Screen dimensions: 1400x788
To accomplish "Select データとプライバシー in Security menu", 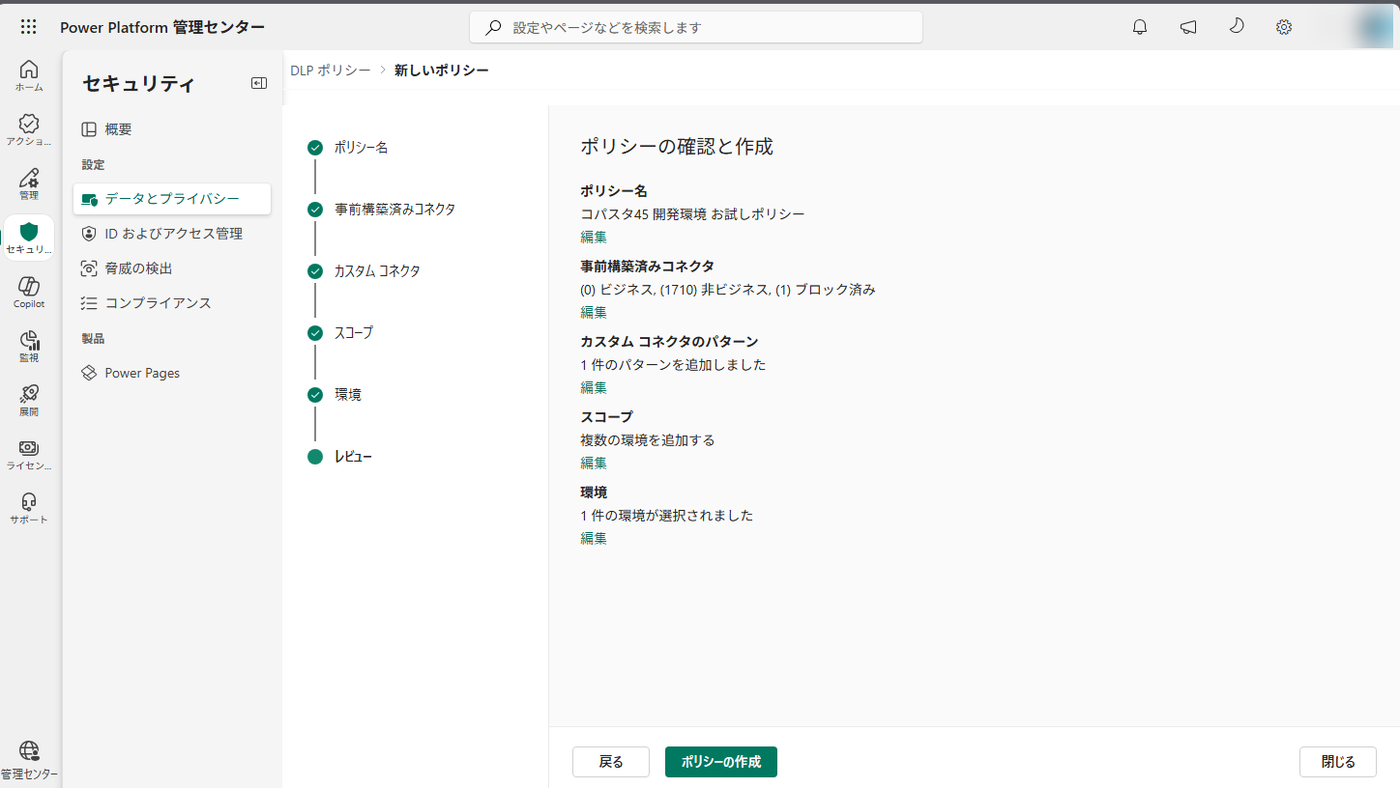I will pyautogui.click(x=172, y=199).
